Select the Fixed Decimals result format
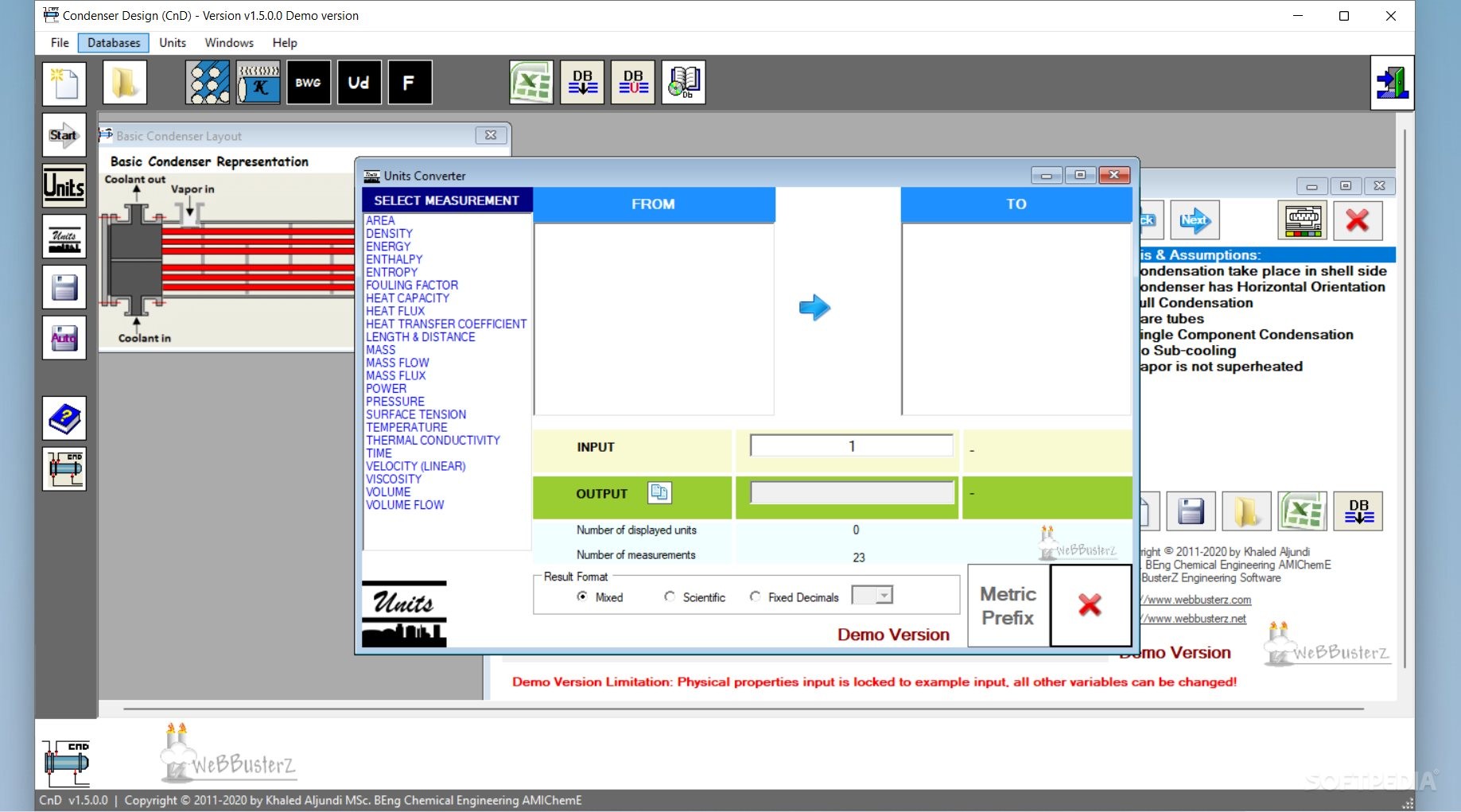Viewport: 1461px width, 812px height. [794, 597]
